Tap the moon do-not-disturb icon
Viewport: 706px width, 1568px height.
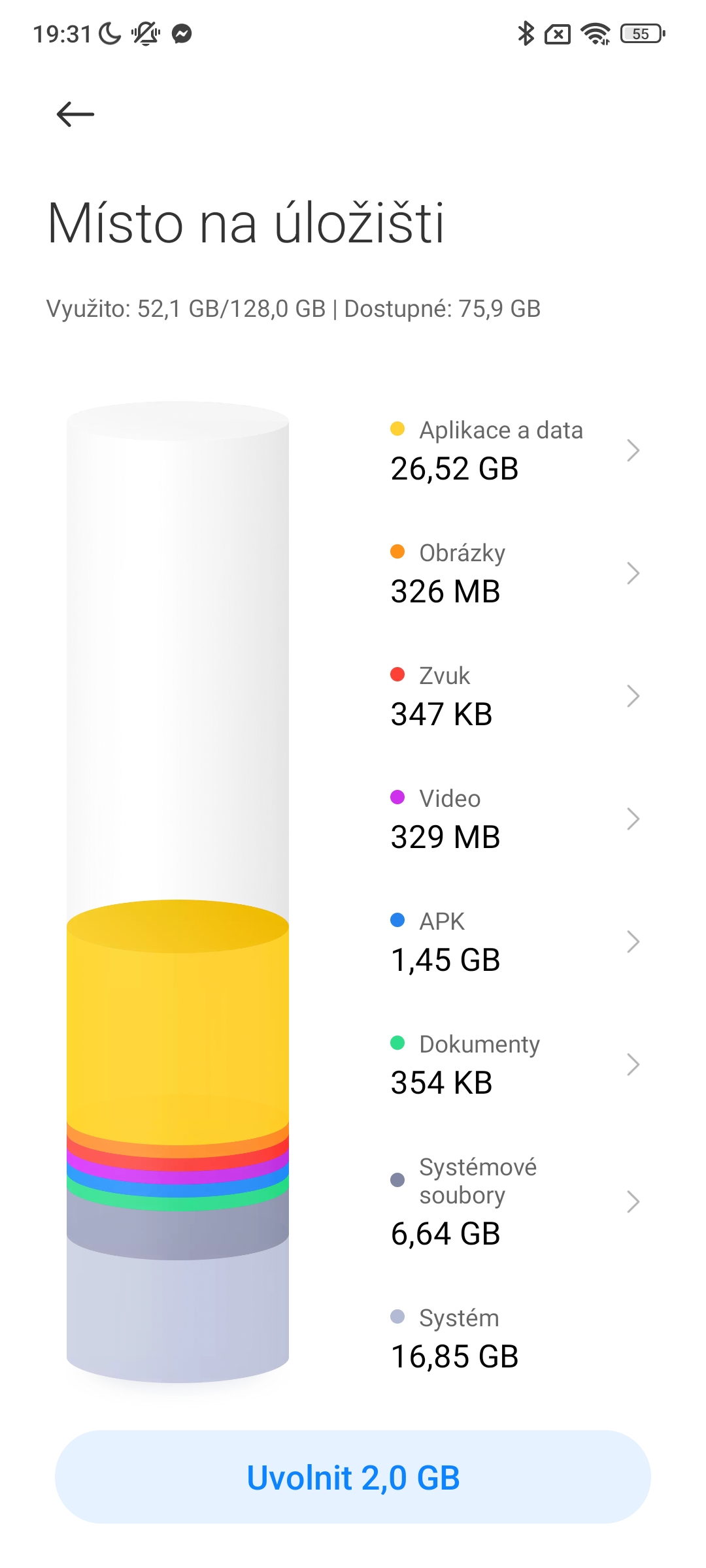point(110,33)
